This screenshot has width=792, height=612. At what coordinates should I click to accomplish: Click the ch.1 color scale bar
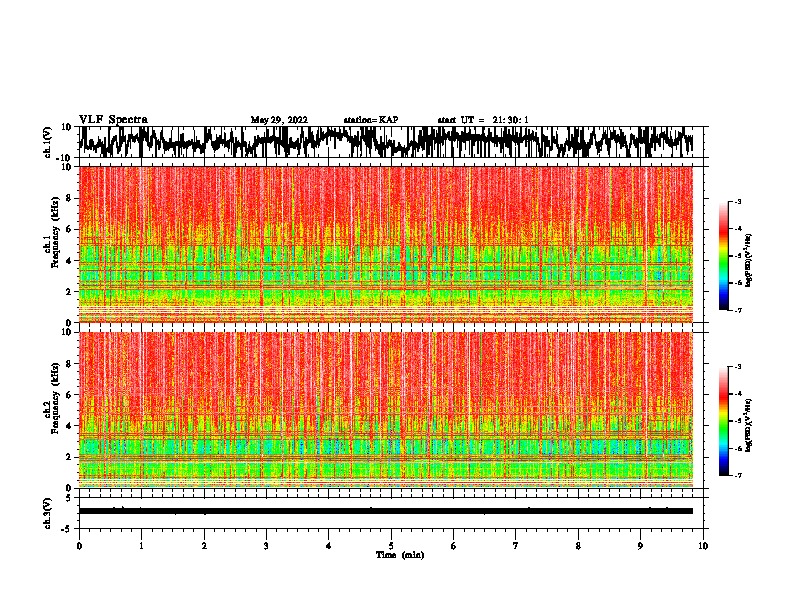(723, 256)
